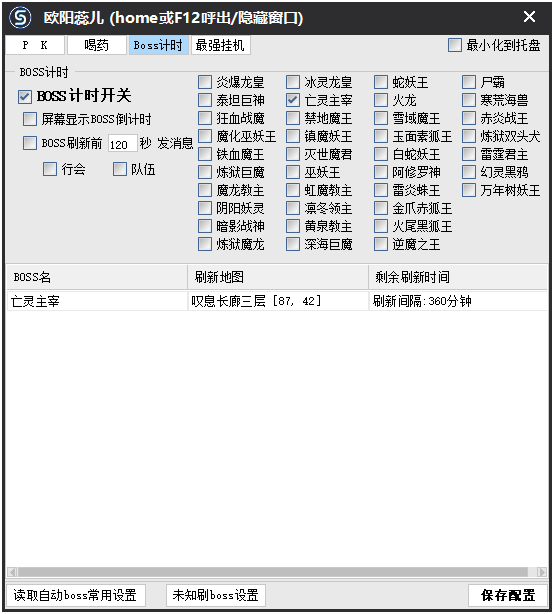Check the 巫妖王 boss
Image resolution: width=554 pixels, height=614 pixels.
[293, 172]
